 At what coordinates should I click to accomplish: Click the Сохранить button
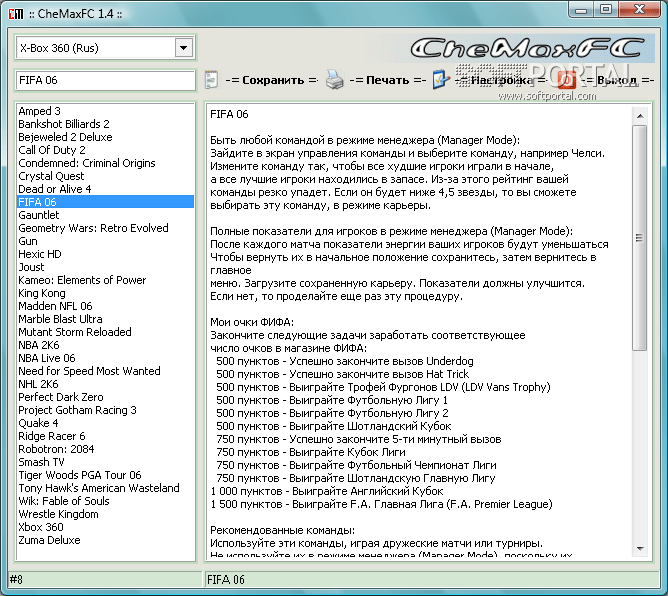[272, 80]
